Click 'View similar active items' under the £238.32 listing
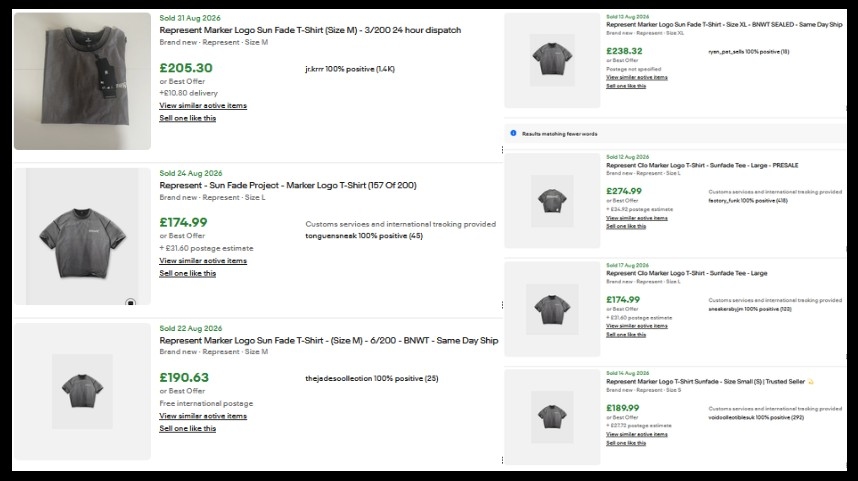 click(637, 77)
